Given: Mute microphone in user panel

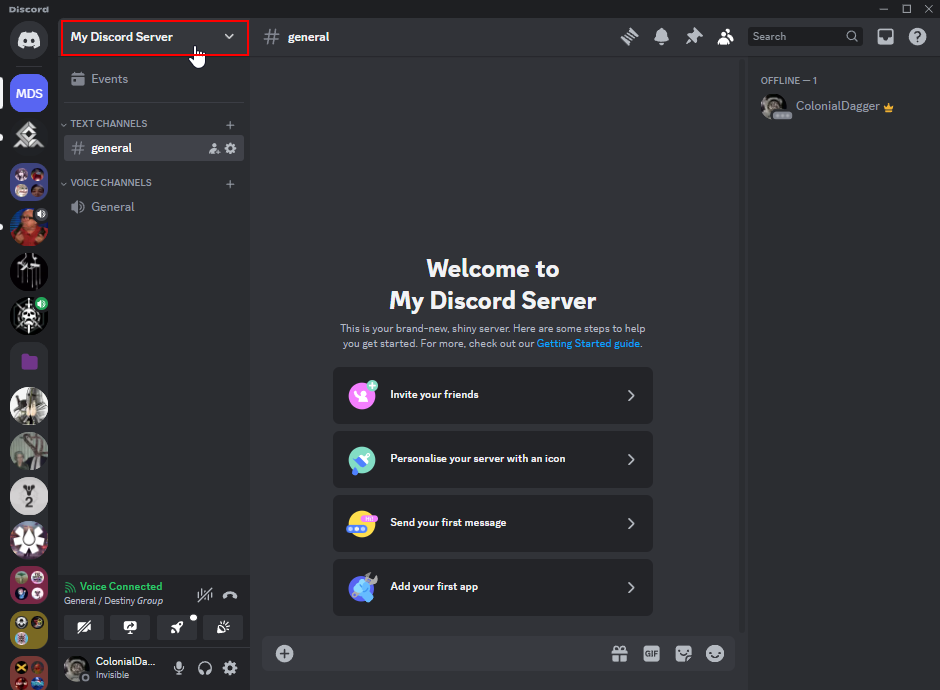Looking at the screenshot, I should [179, 668].
